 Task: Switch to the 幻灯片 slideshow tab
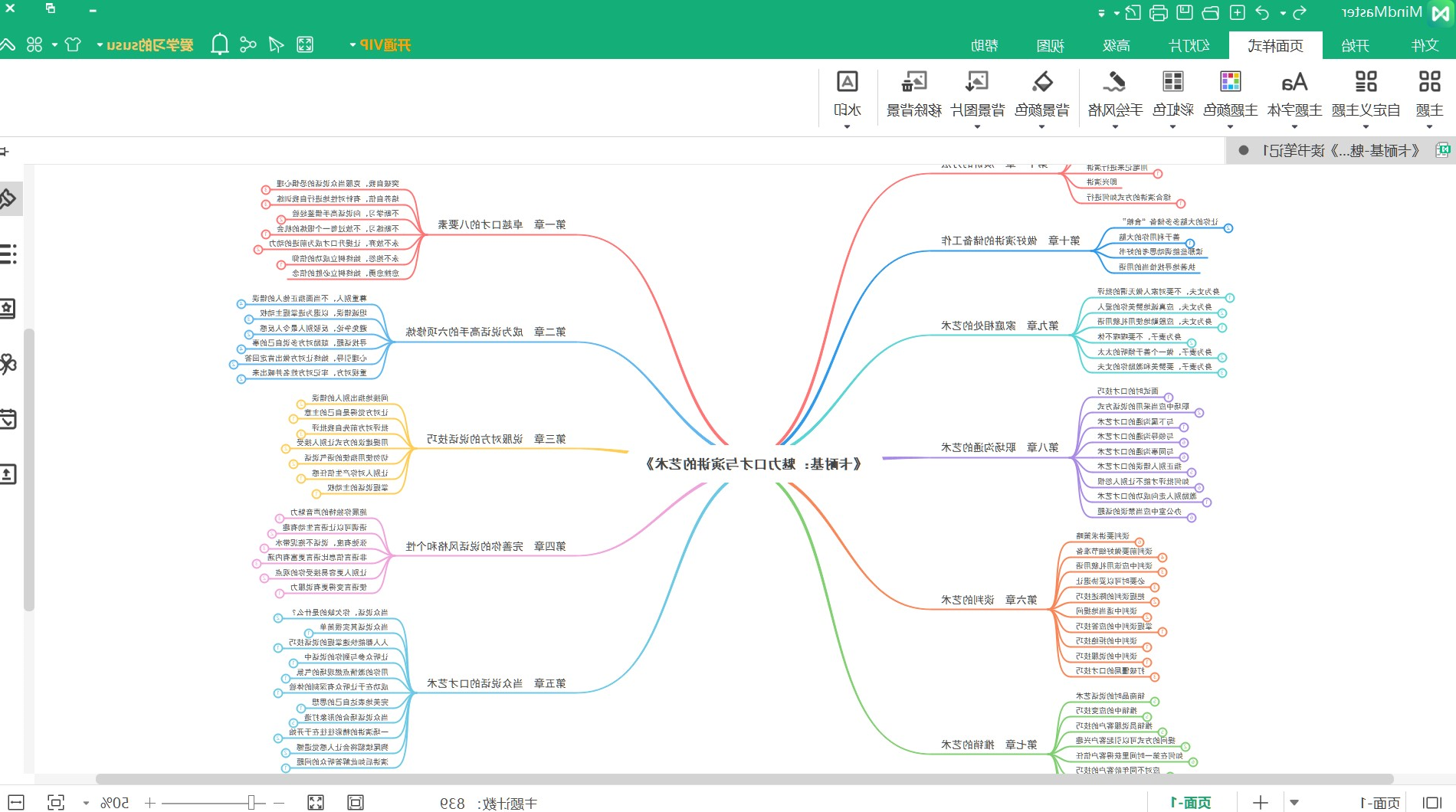coord(1189,45)
